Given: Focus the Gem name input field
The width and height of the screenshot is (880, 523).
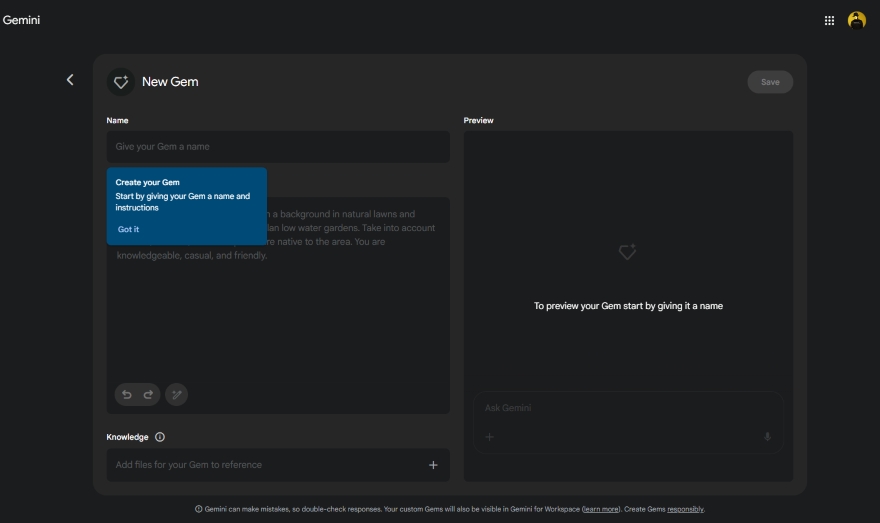Looking at the screenshot, I should coord(278,147).
